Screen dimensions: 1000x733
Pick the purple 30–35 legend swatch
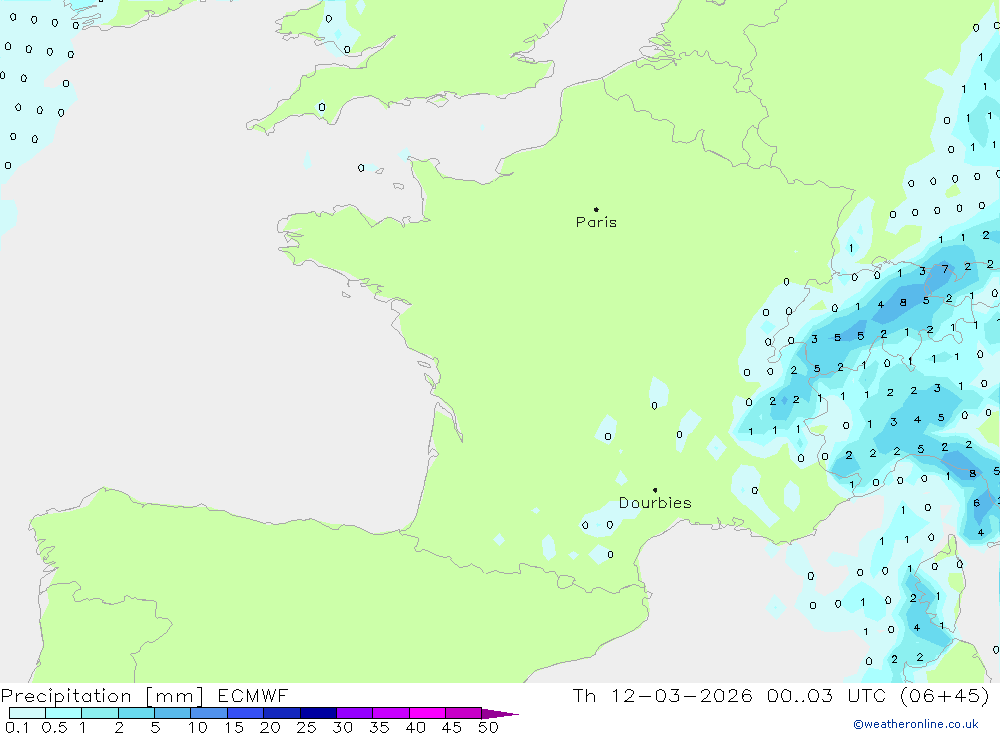point(354,714)
